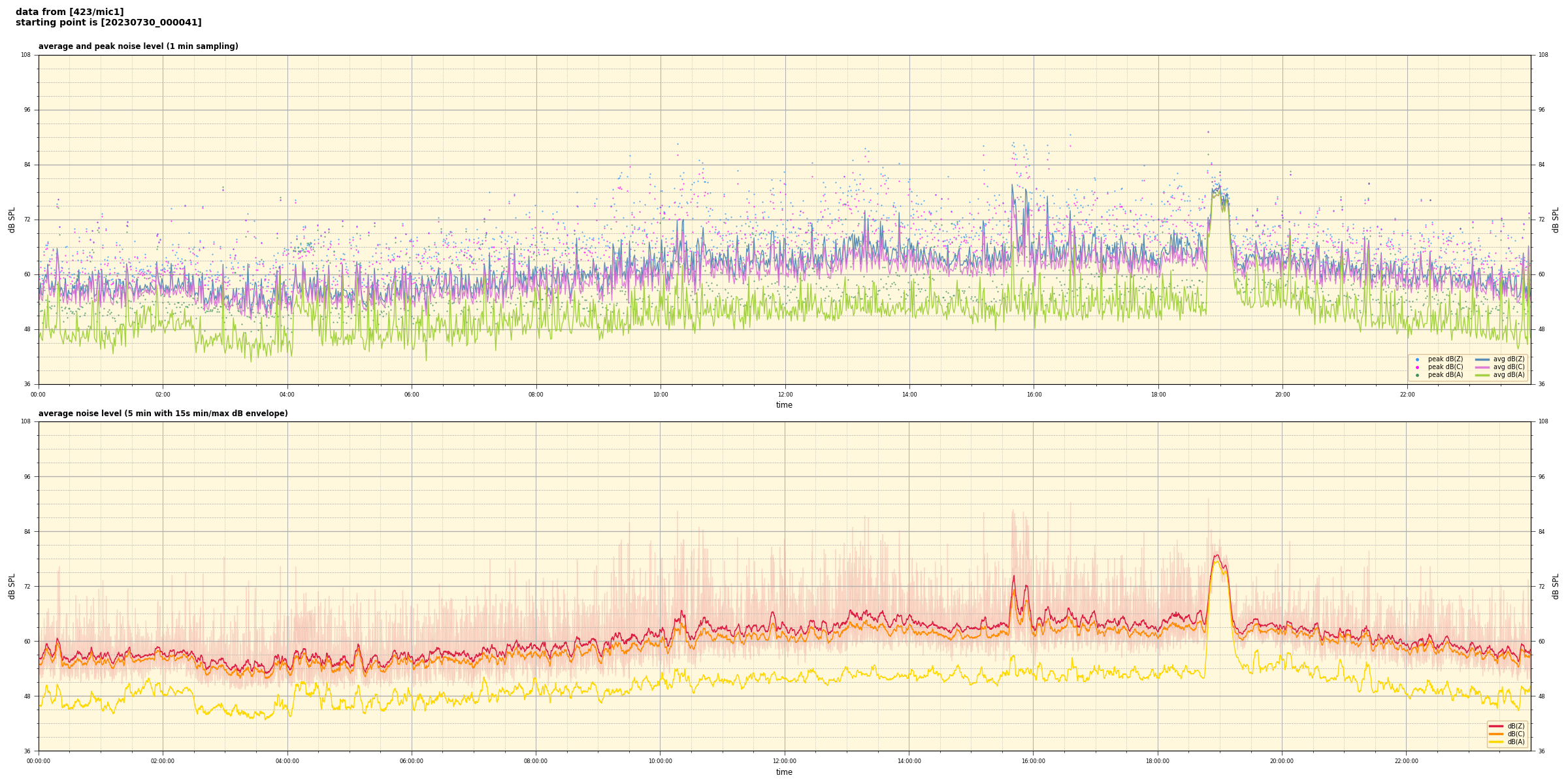This screenshot has height=784, width=1568.
Task: Click the 22:00:00 tick label on the bottom chart
Action: [x=1407, y=761]
